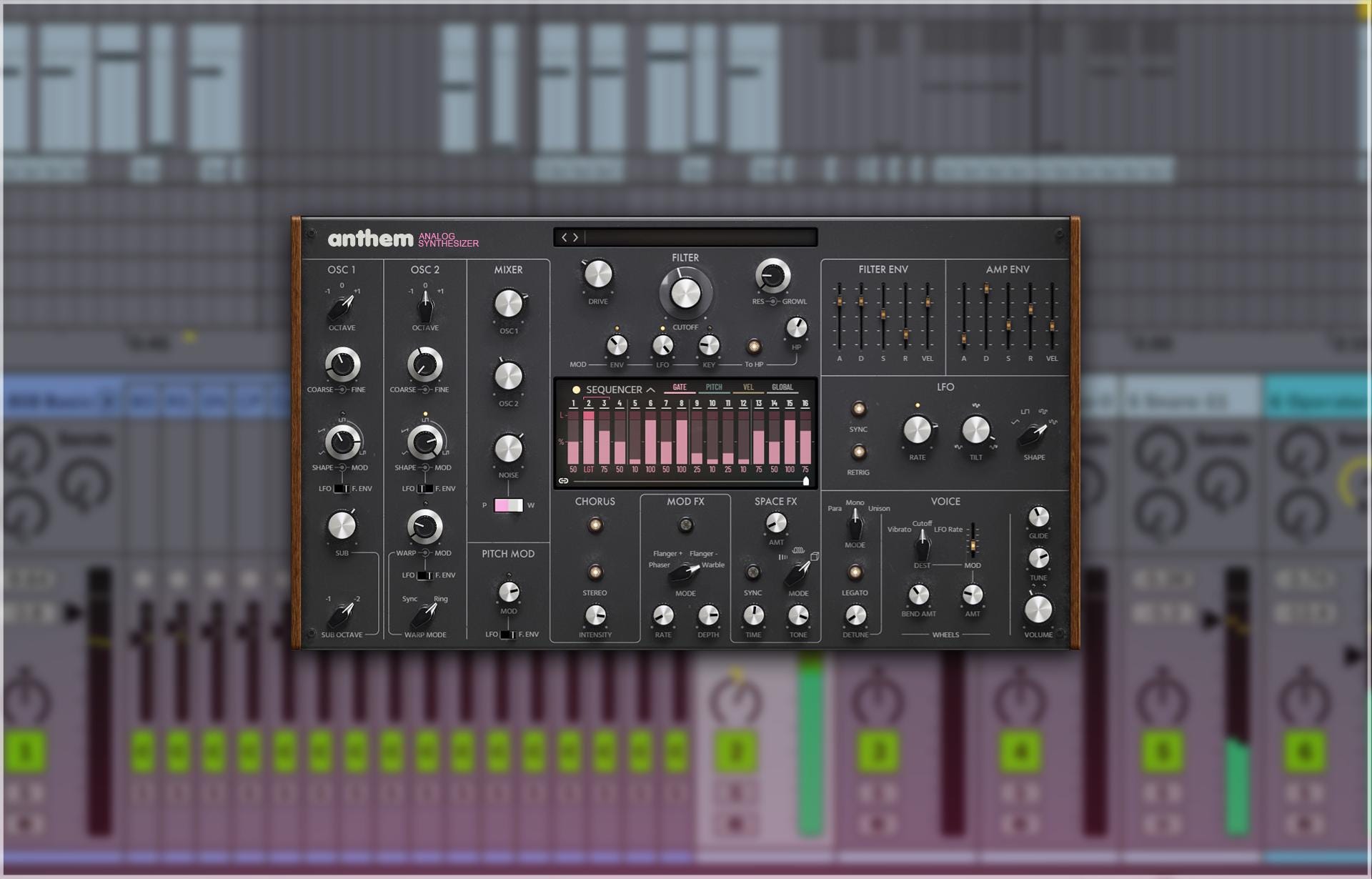Switch to the VEL sequencer tab
Screen dimensions: 1372x879
pos(748,387)
